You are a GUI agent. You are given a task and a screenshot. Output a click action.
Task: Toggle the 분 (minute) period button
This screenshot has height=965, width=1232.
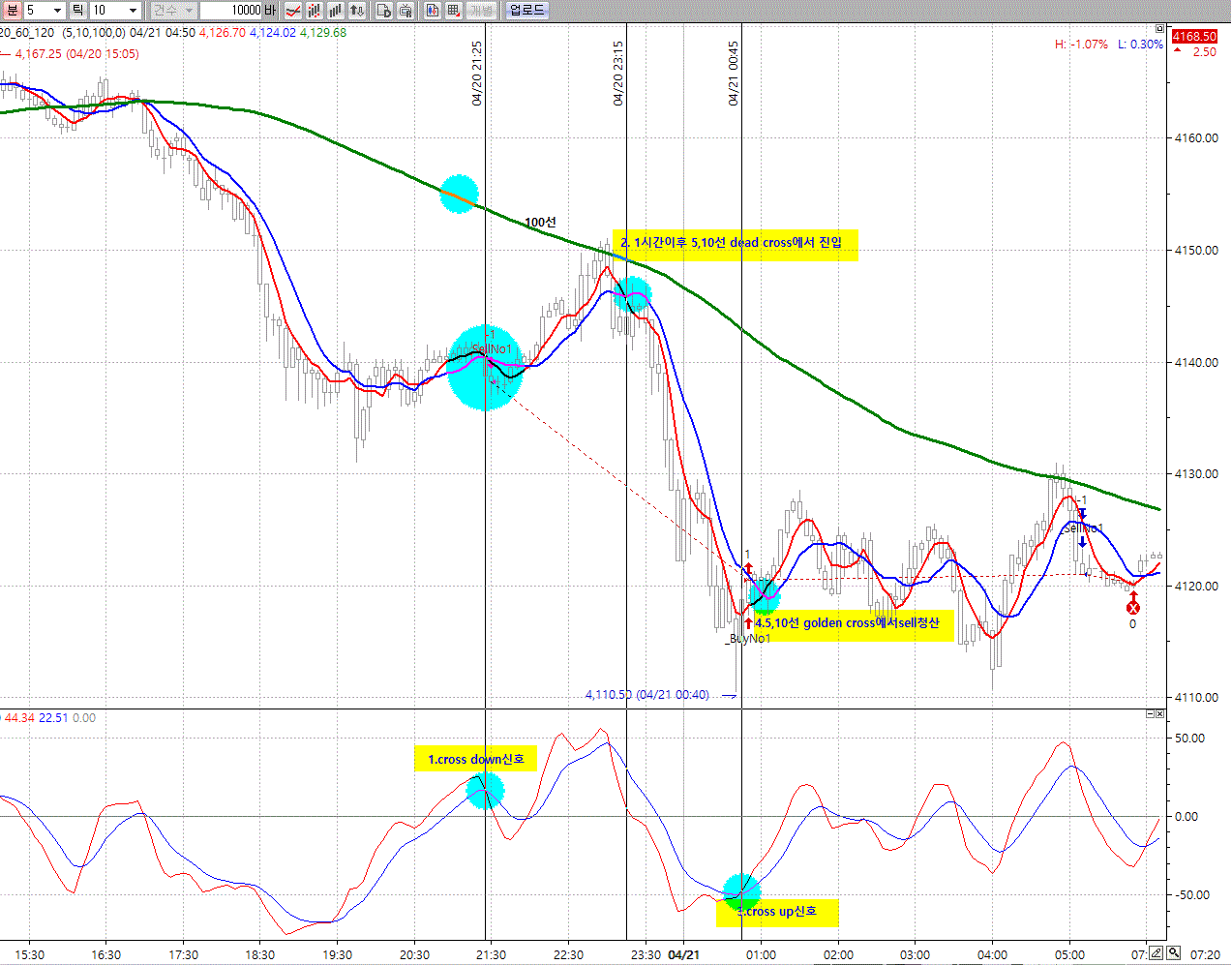point(13,11)
